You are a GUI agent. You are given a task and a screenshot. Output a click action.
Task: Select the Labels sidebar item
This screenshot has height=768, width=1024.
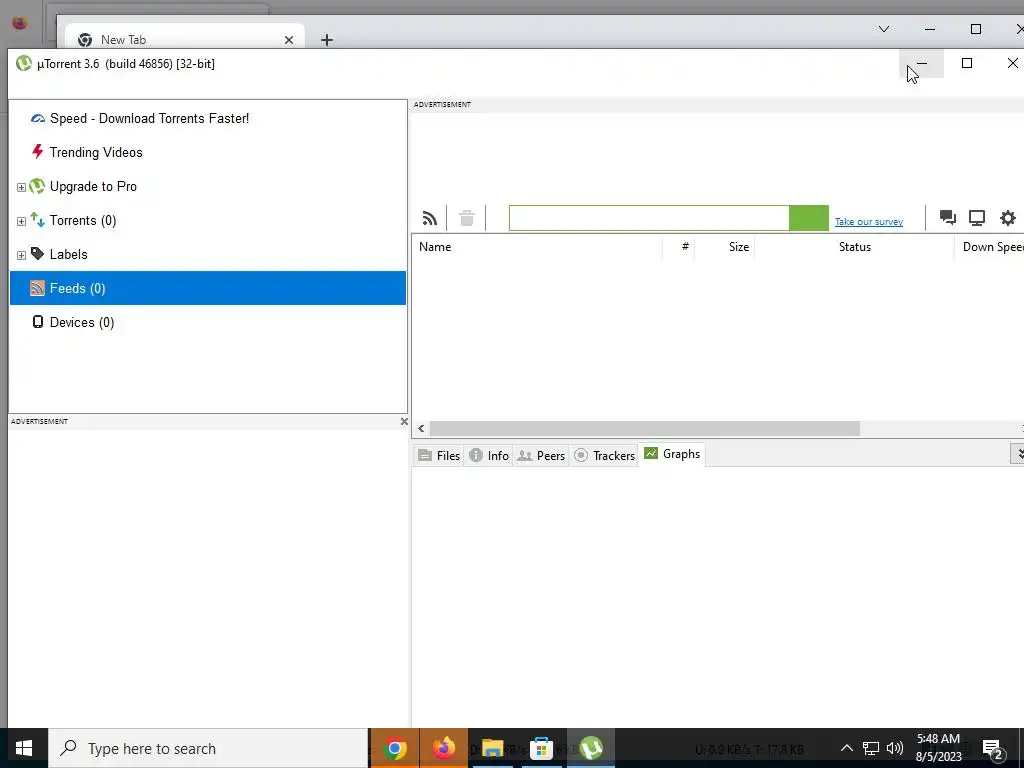(208, 254)
